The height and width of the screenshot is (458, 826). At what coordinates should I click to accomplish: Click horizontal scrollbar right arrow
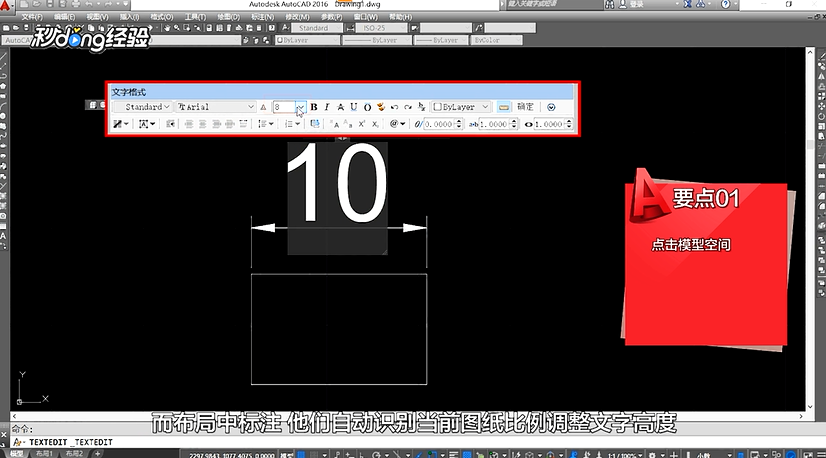point(801,416)
